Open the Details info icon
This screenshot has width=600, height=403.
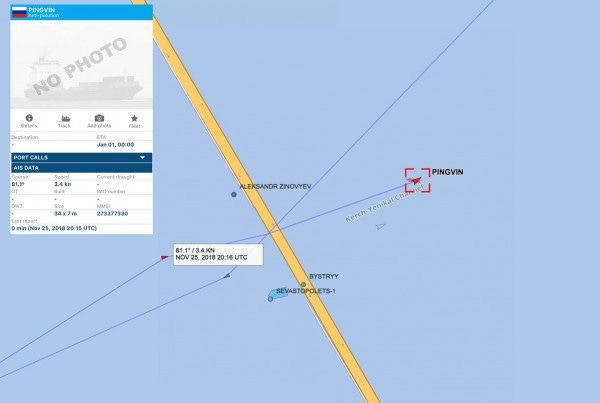(29, 118)
